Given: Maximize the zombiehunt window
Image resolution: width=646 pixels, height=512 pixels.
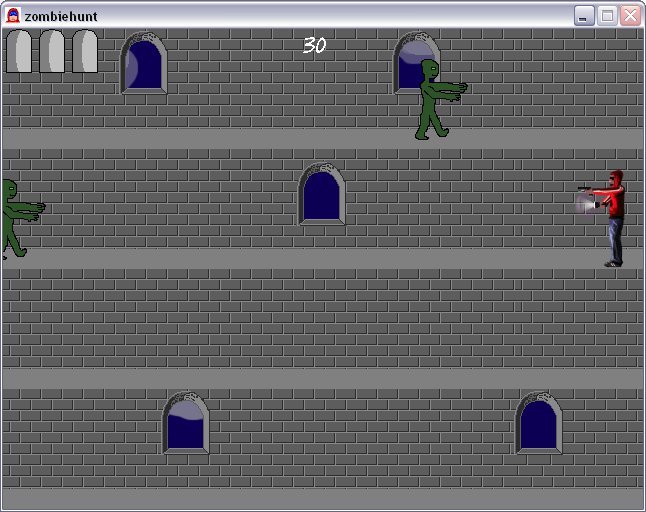Looking at the screenshot, I should tap(607, 16).
